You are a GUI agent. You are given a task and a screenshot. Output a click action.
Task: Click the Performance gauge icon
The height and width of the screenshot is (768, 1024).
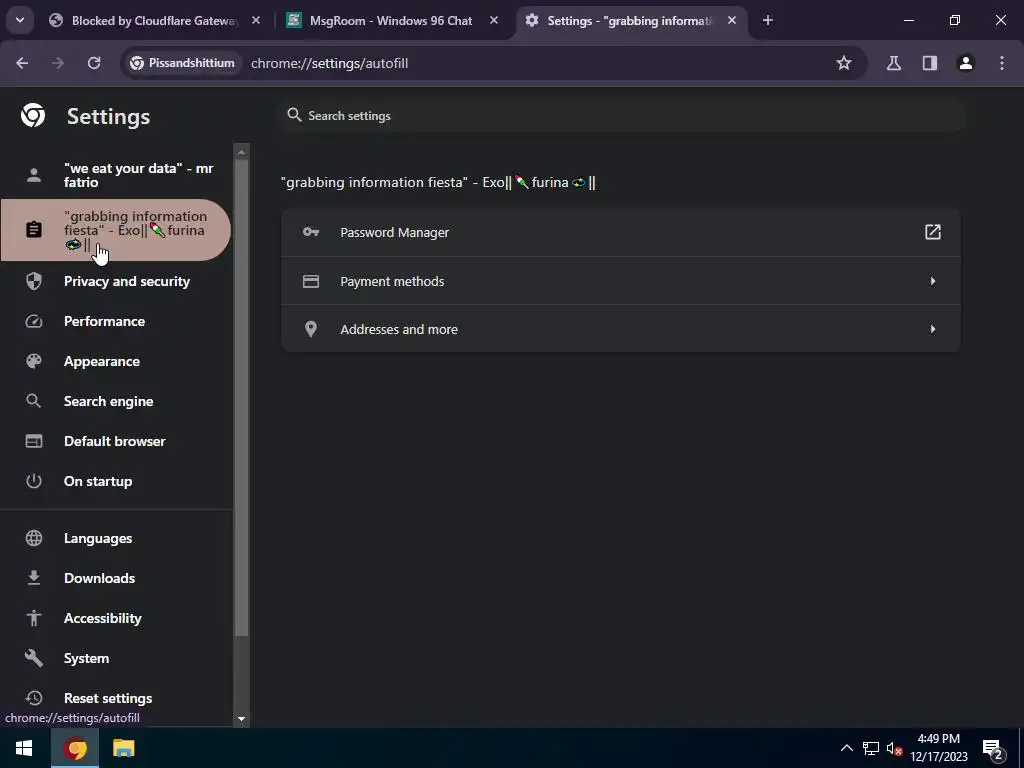pyautogui.click(x=34, y=321)
